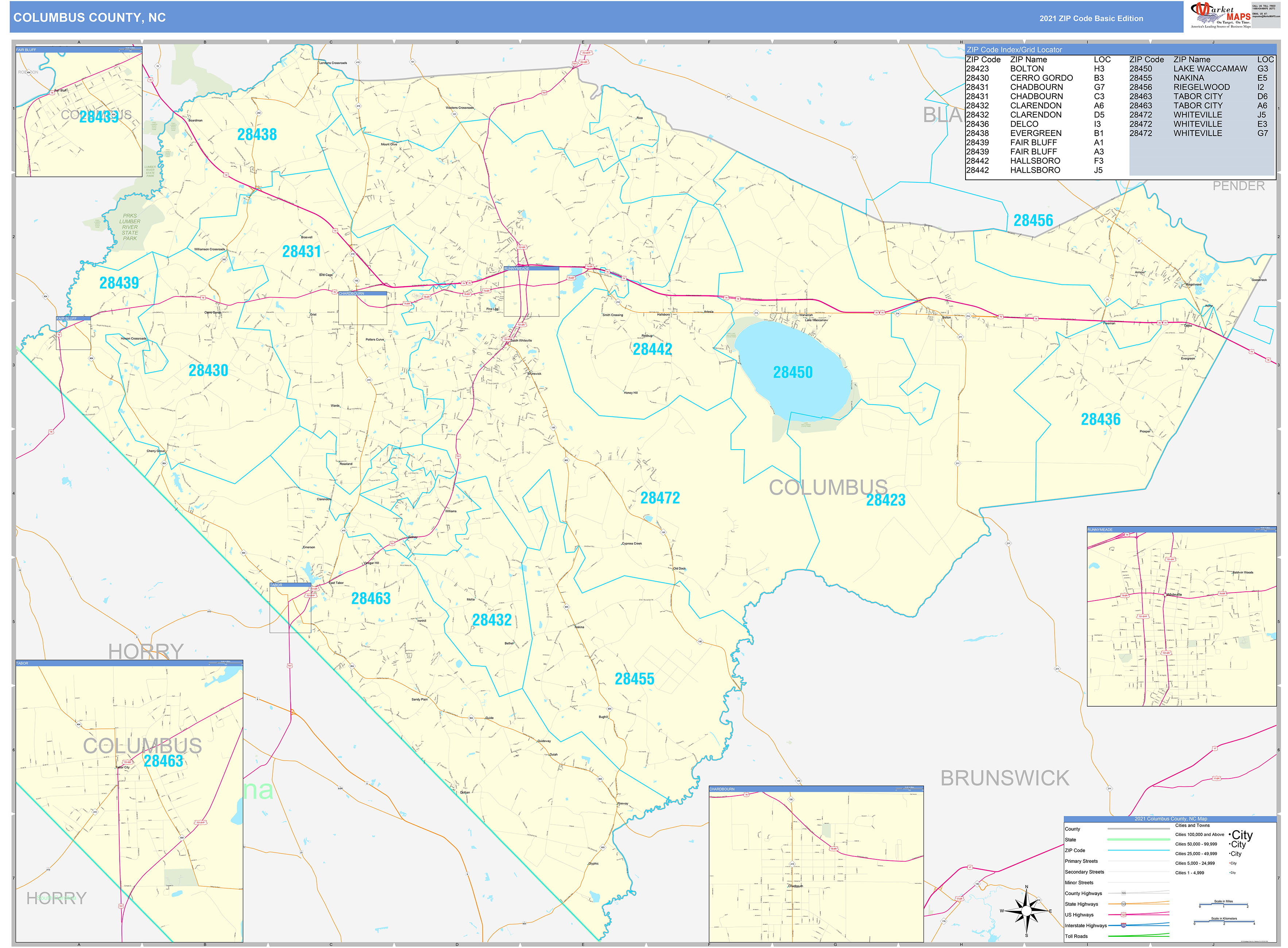Image resolution: width=1288 pixels, height=948 pixels.
Task: Click the 'Interstate Highways' legend entry
Action: point(1117,926)
